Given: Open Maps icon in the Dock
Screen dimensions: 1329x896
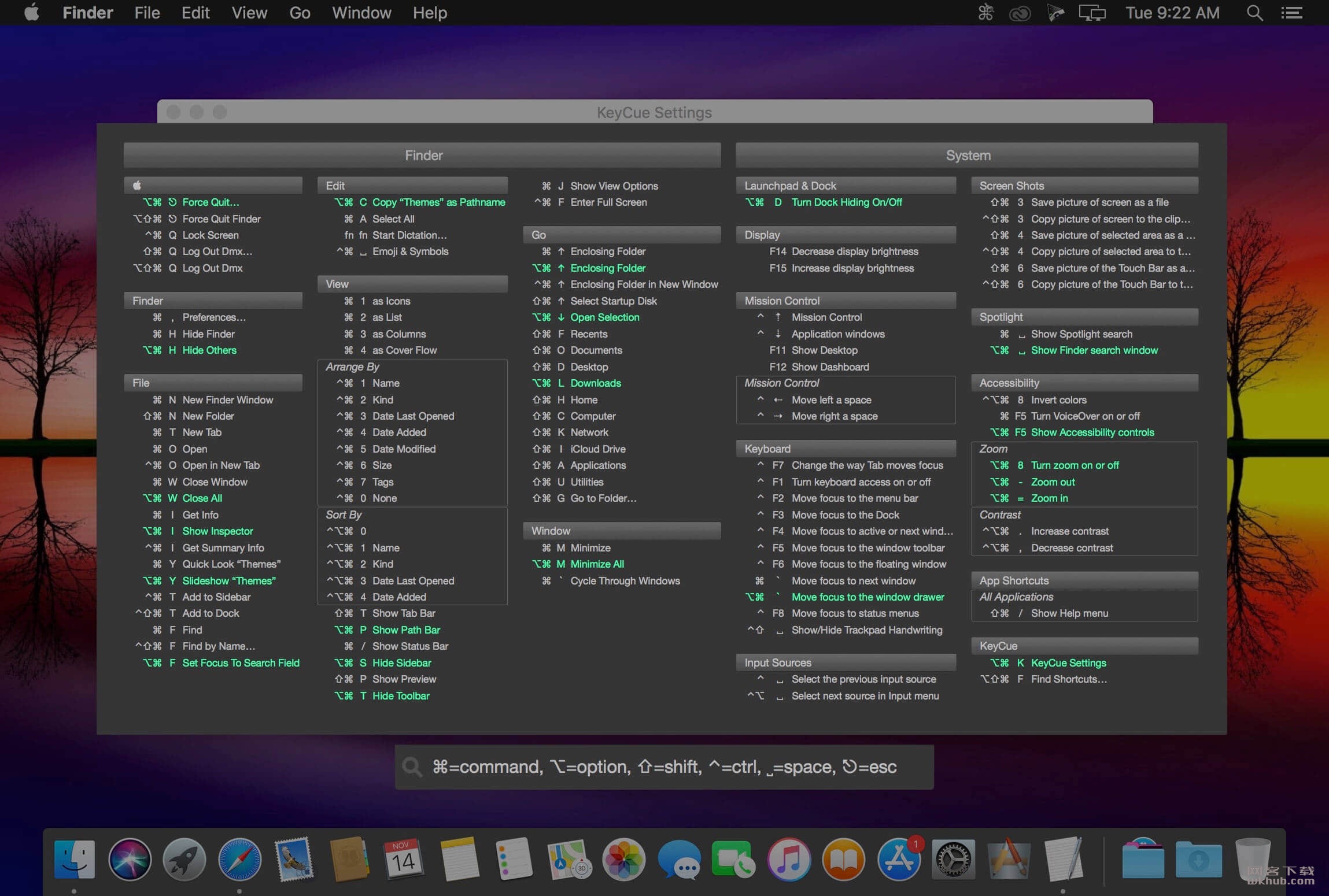Looking at the screenshot, I should [568, 860].
